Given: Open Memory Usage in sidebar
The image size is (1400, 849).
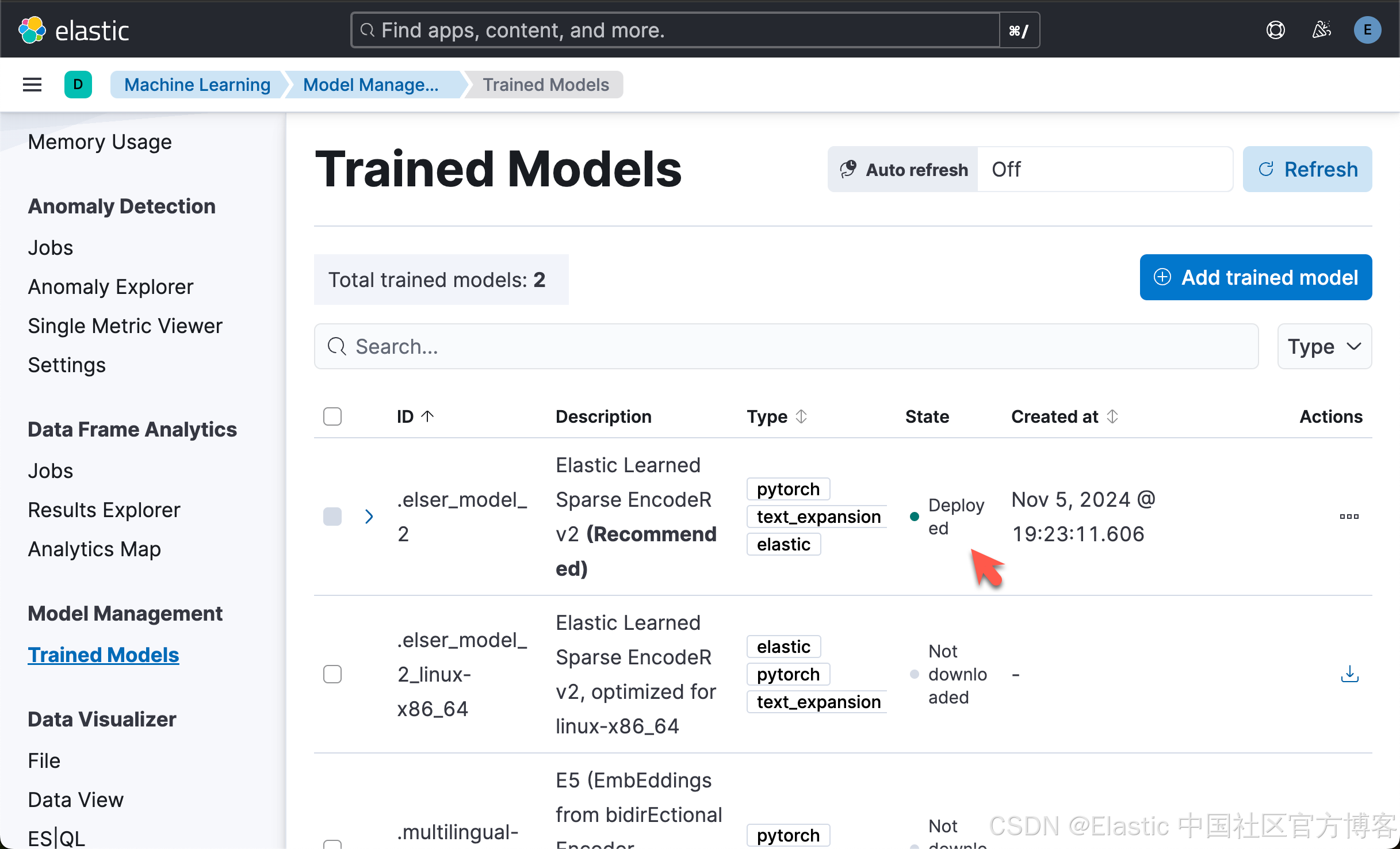Looking at the screenshot, I should point(100,141).
